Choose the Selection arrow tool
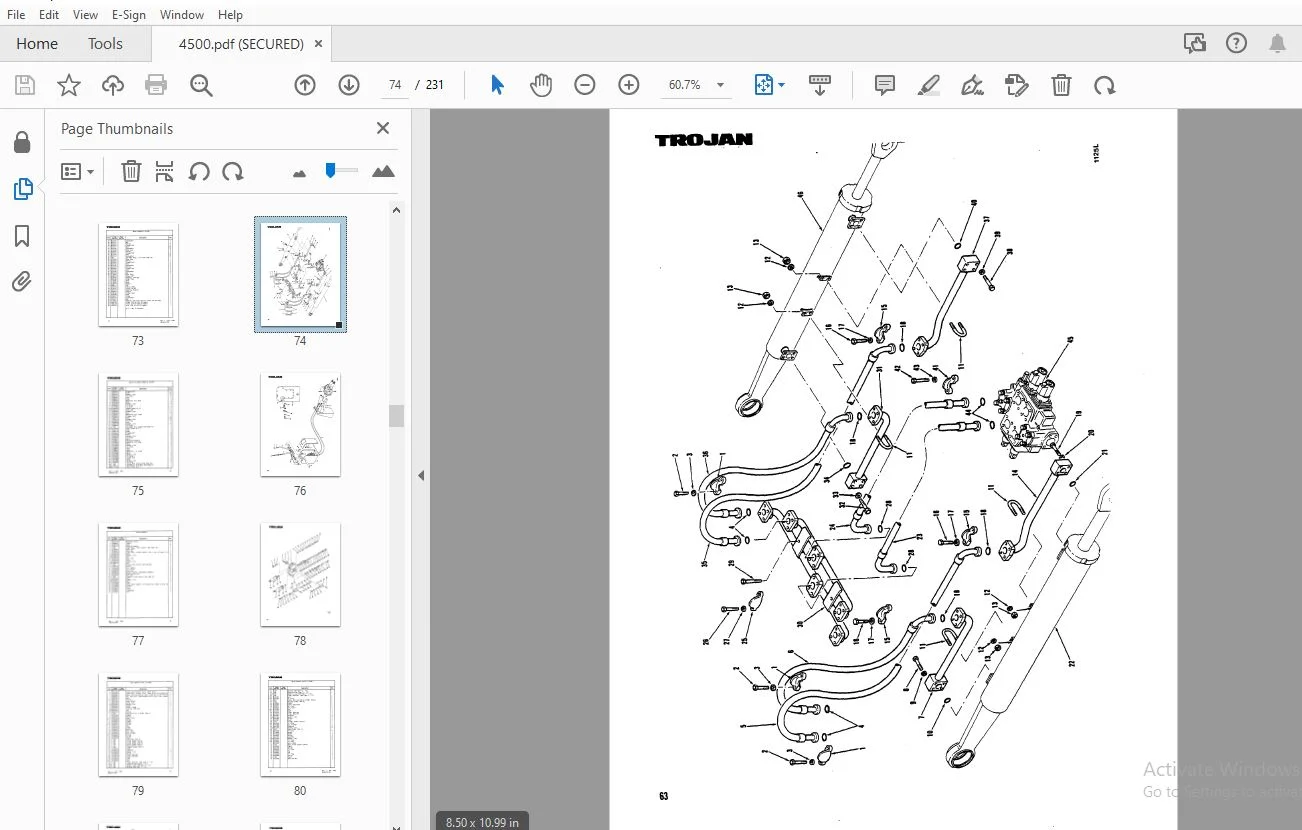 point(497,85)
